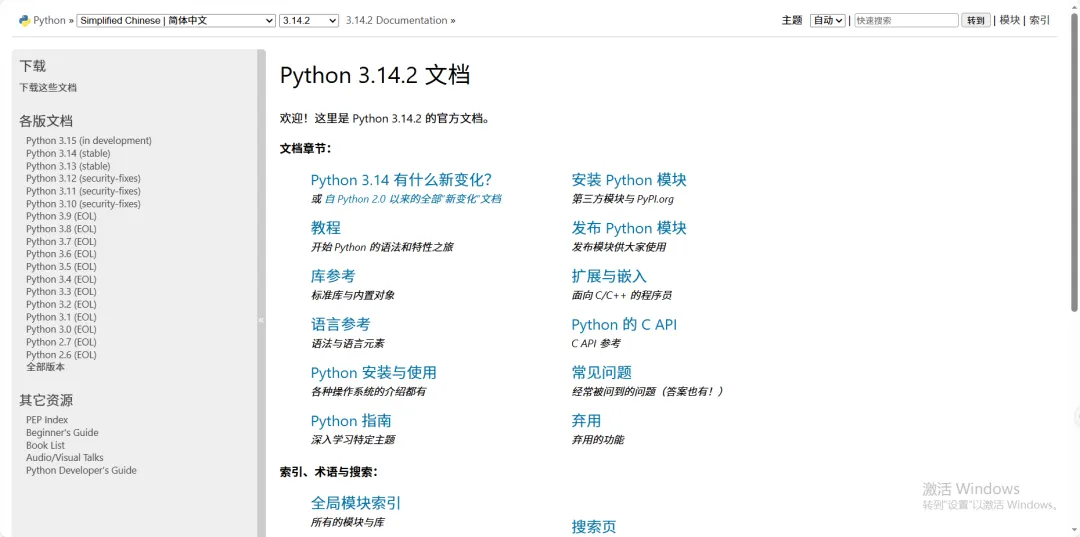Open the 下载这些文档 link
Image resolution: width=1080 pixels, height=537 pixels.
click(x=48, y=87)
